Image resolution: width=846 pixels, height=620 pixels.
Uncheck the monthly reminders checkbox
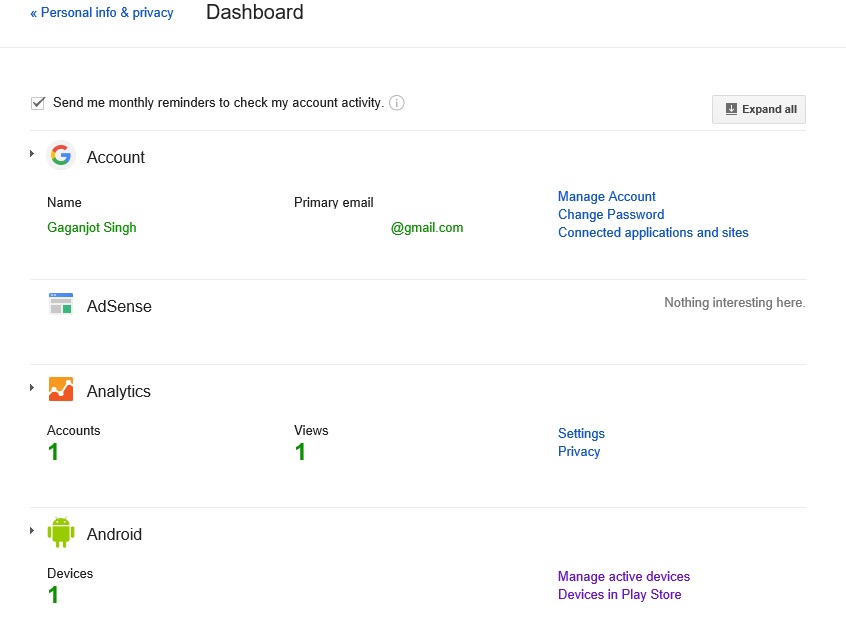38,103
